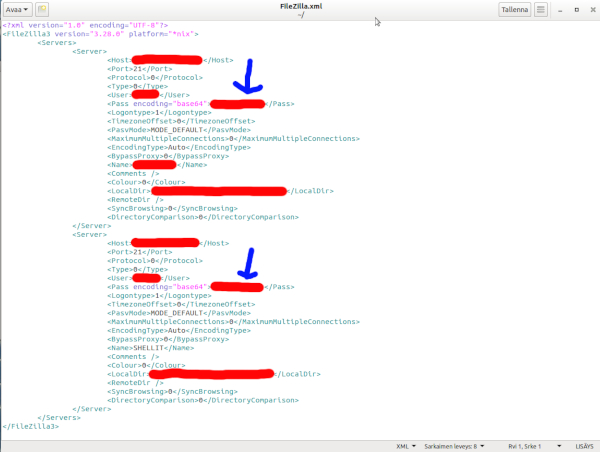The width and height of the screenshot is (600, 452).
Task: Click the first Protocol line
Action: 155,78
